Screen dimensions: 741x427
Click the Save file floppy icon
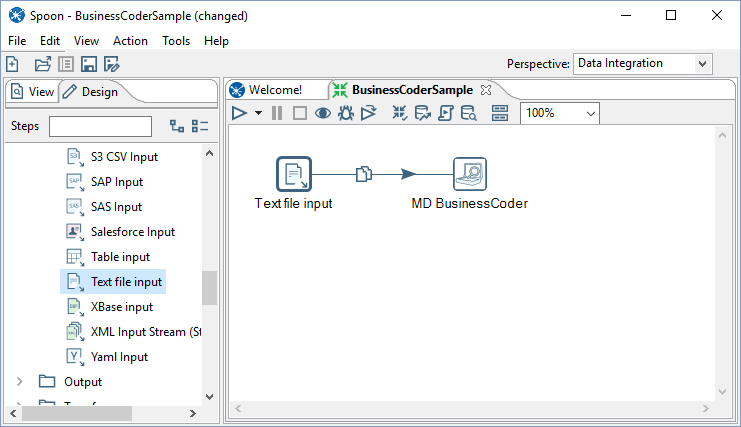click(88, 64)
